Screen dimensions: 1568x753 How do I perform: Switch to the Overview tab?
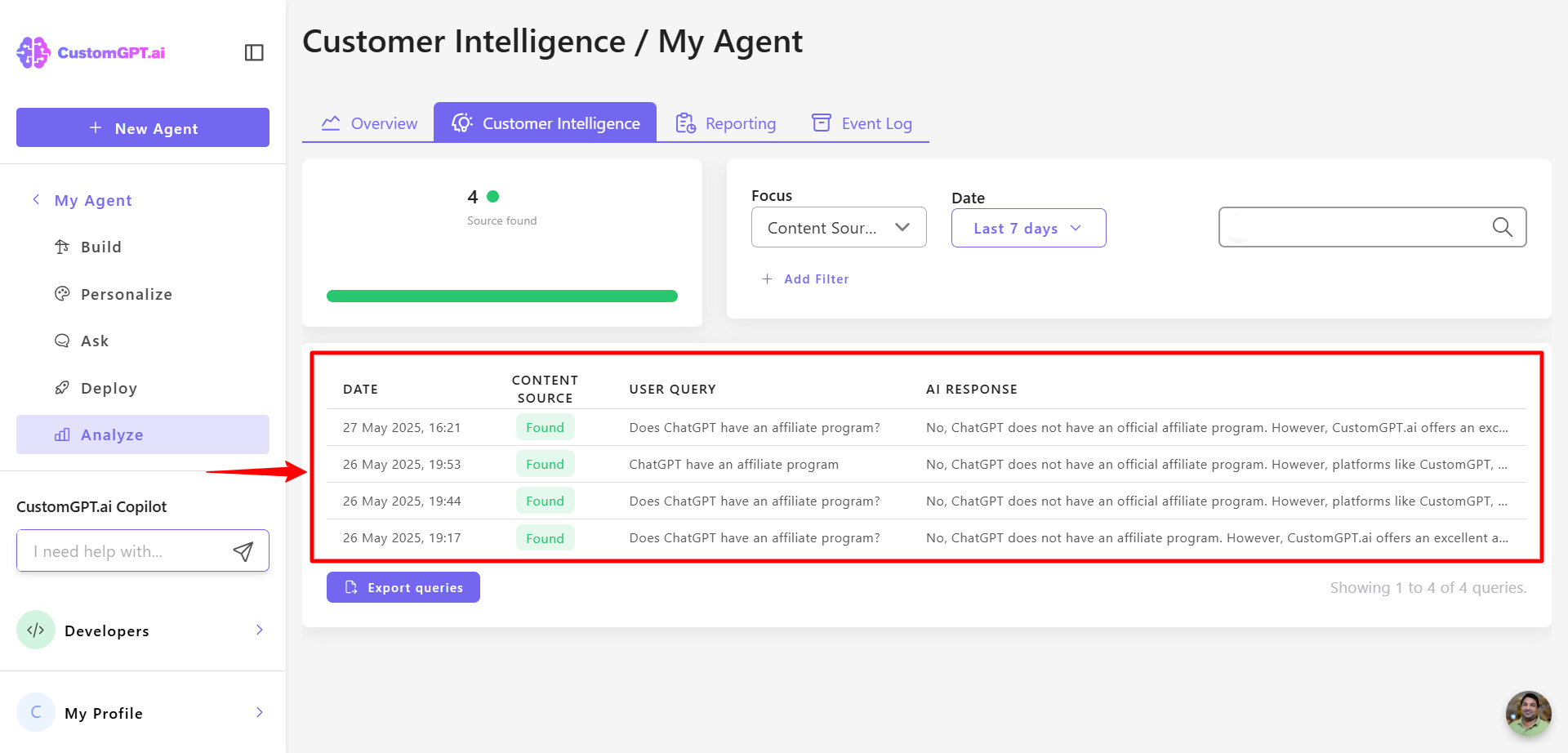pos(368,123)
